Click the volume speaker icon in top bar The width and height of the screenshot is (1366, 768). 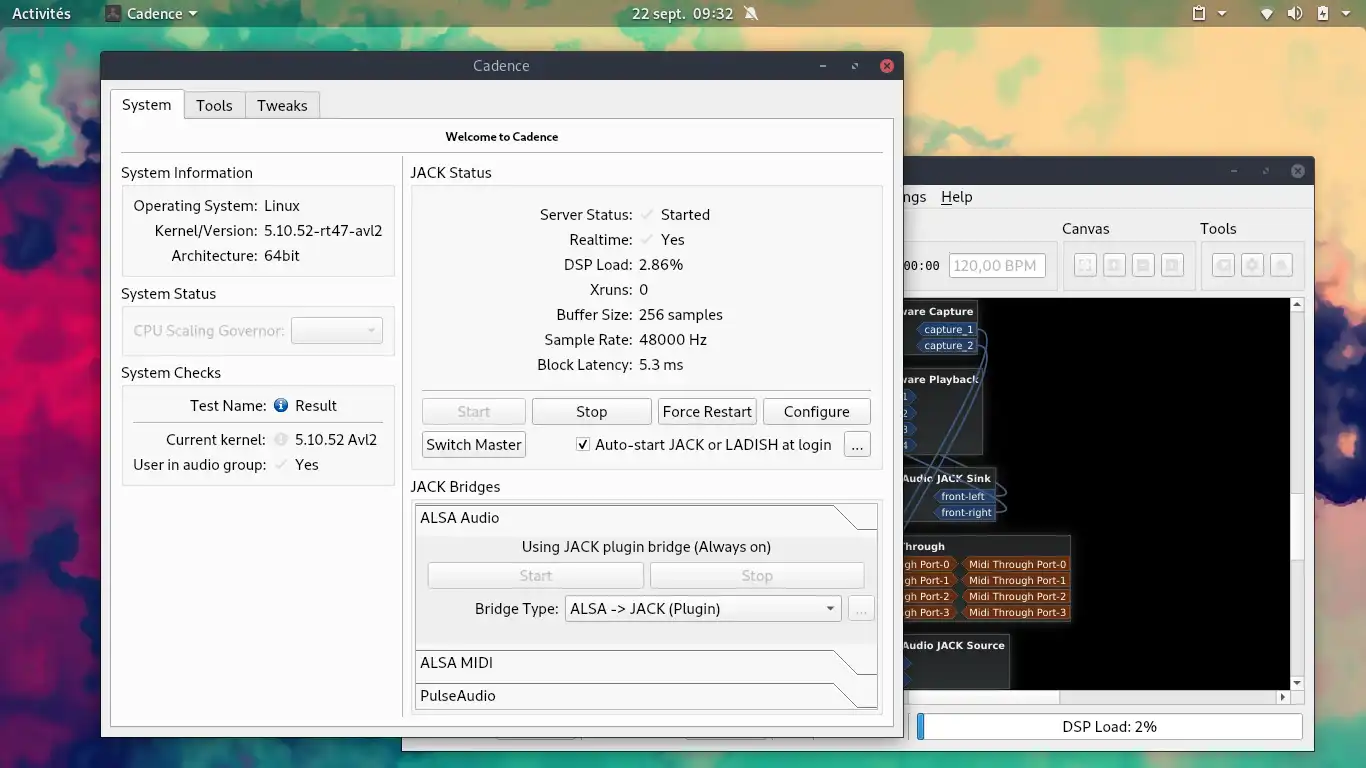point(1295,14)
